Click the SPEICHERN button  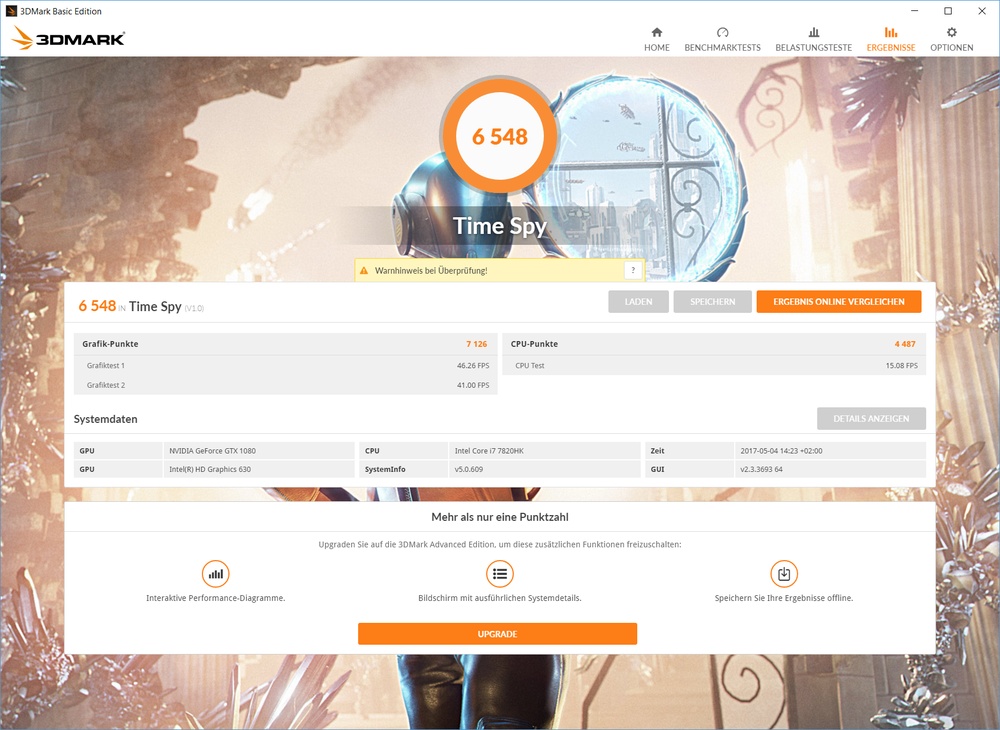pos(712,301)
